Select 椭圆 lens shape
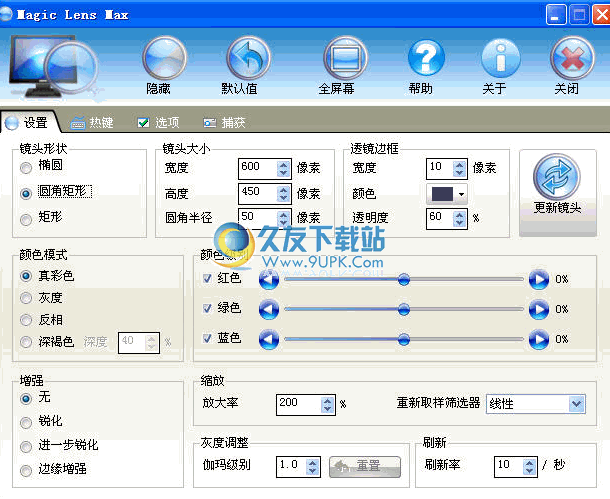This screenshot has width=610, height=499. [x=26, y=168]
